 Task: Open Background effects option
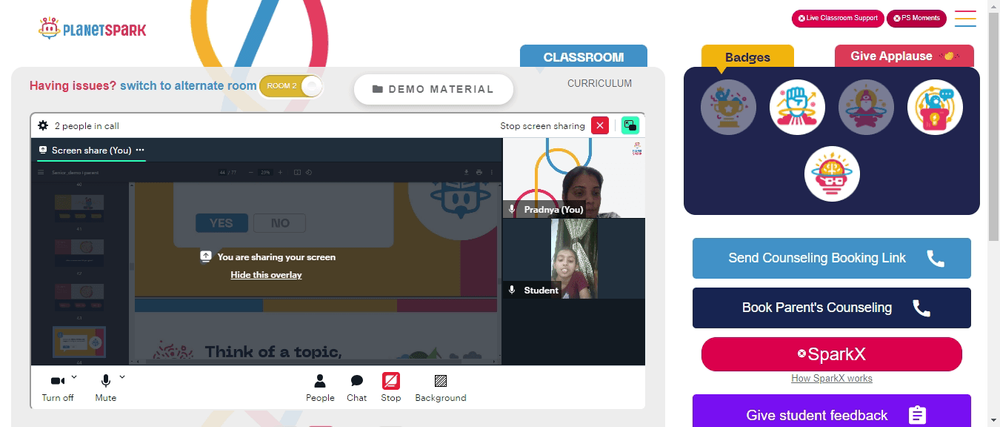click(x=441, y=388)
